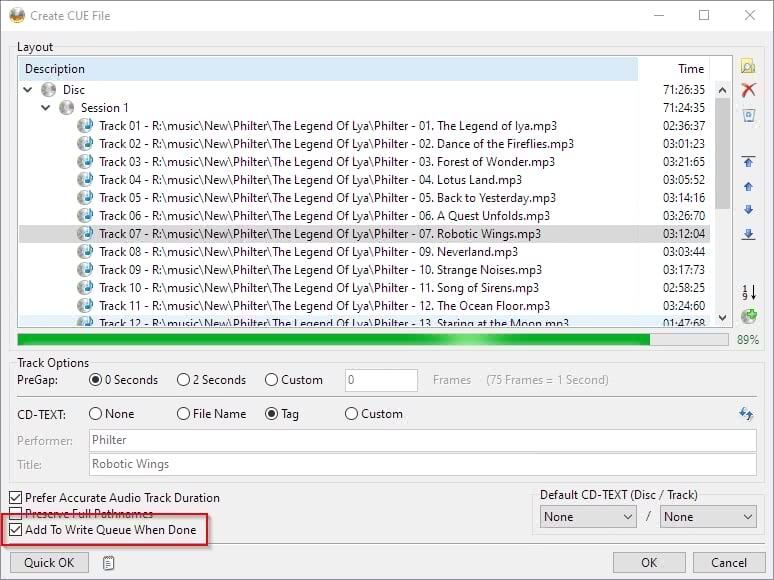The width and height of the screenshot is (774, 580).
Task: Click the sort tracks 1-9 icon
Action: point(749,292)
